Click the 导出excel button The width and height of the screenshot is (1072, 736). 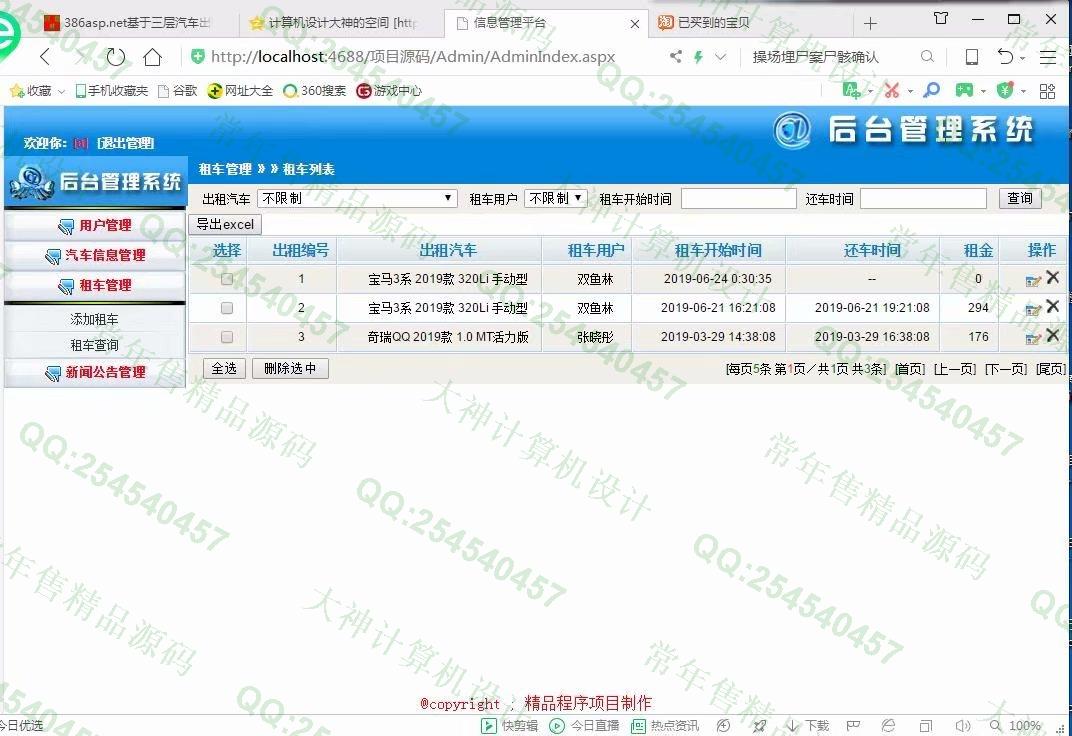(x=225, y=224)
